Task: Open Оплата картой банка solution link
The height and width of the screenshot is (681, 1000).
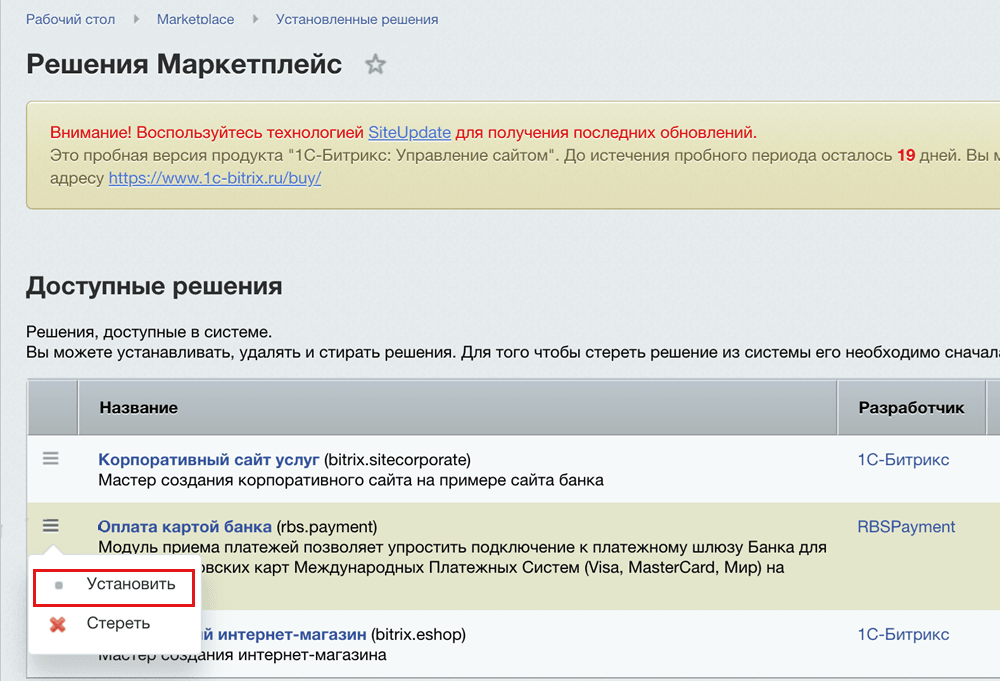Action: (x=185, y=527)
